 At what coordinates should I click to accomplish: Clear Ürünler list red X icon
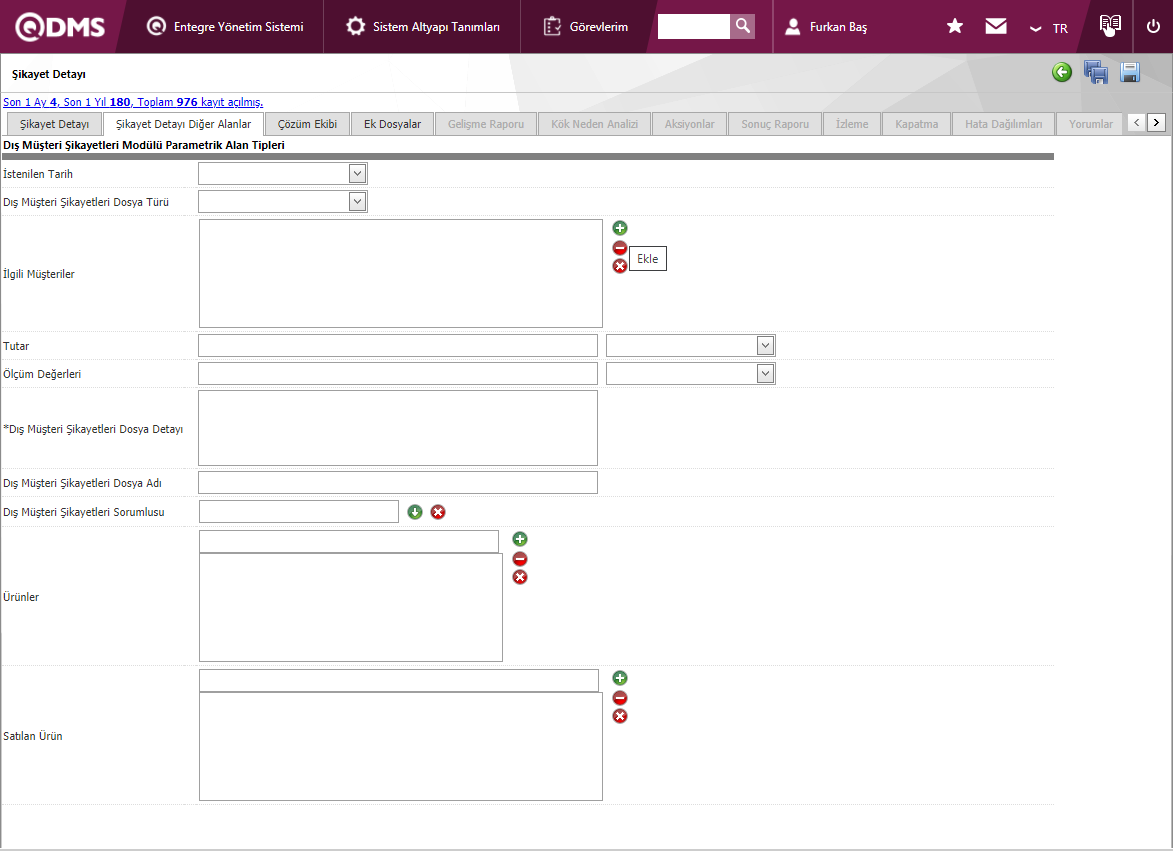coord(520,577)
